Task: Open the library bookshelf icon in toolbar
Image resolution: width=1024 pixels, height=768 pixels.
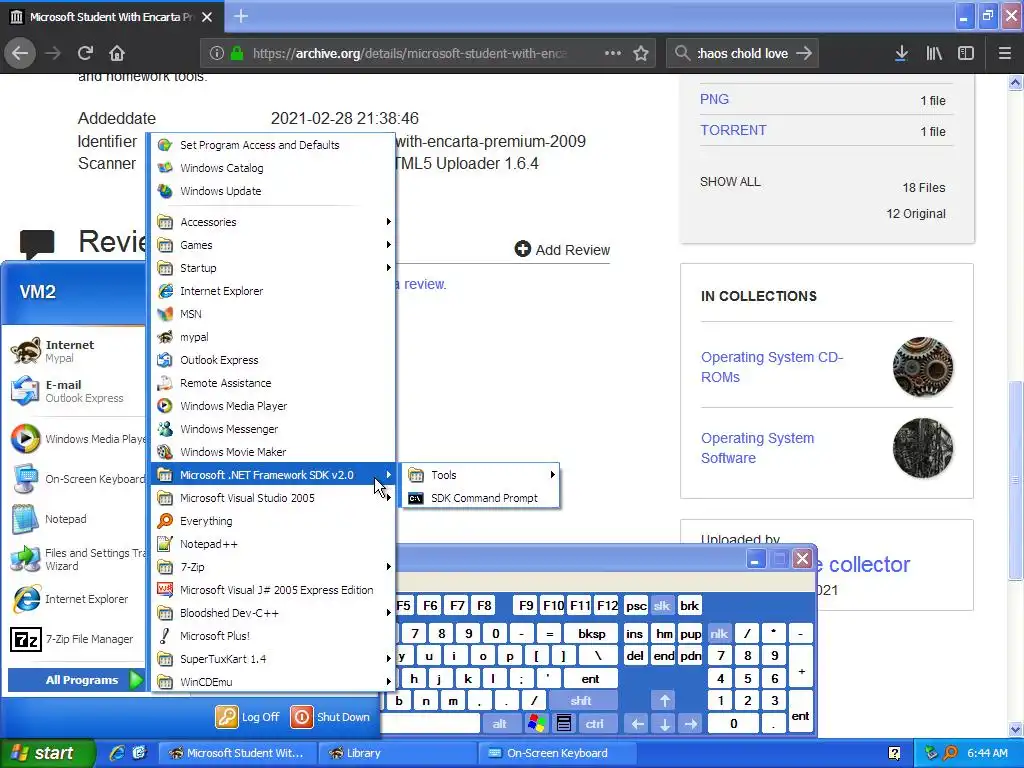Action: [x=934, y=53]
